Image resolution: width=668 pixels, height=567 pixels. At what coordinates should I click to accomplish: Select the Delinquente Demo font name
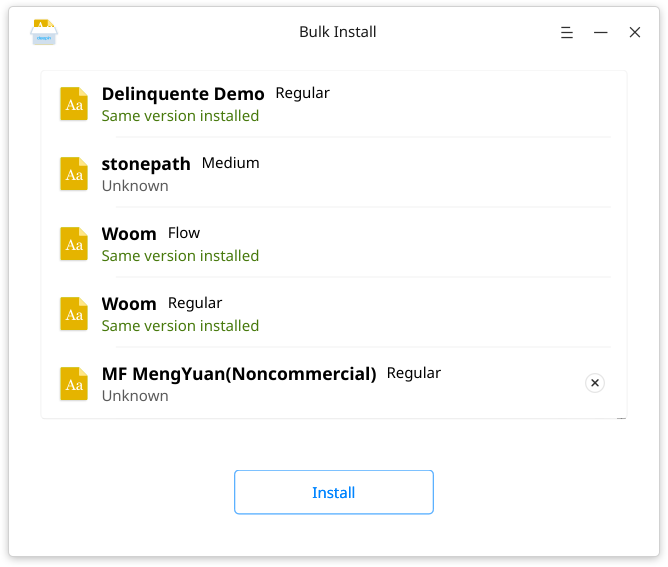pyautogui.click(x=183, y=94)
